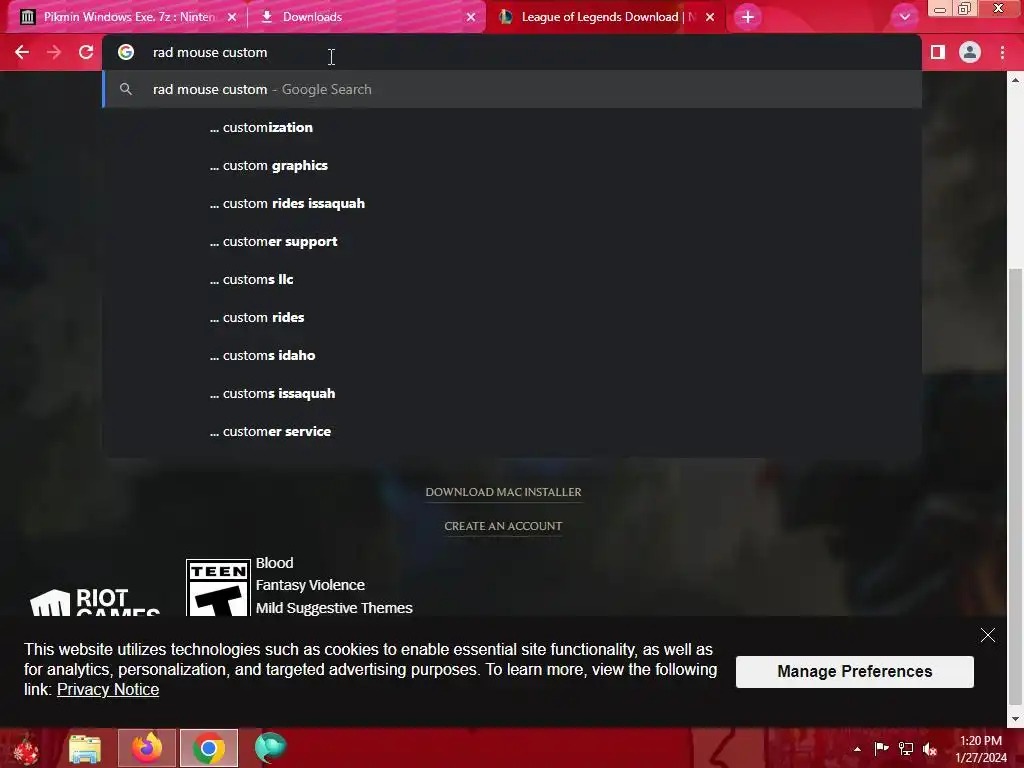The width and height of the screenshot is (1024, 768).
Task: Click the scrollbar up arrow
Action: point(1016,80)
